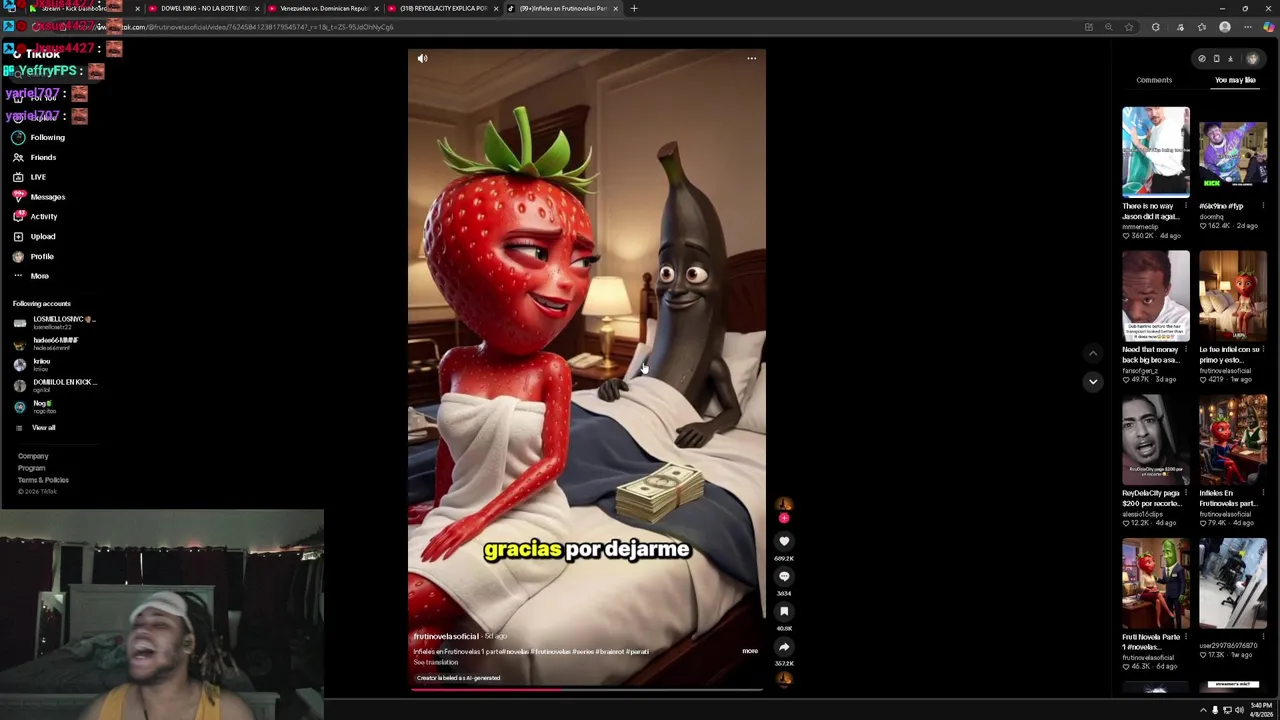Open options for the #6ix9ine recommended video
Image resolution: width=1280 pixels, height=720 pixels.
(1263, 206)
